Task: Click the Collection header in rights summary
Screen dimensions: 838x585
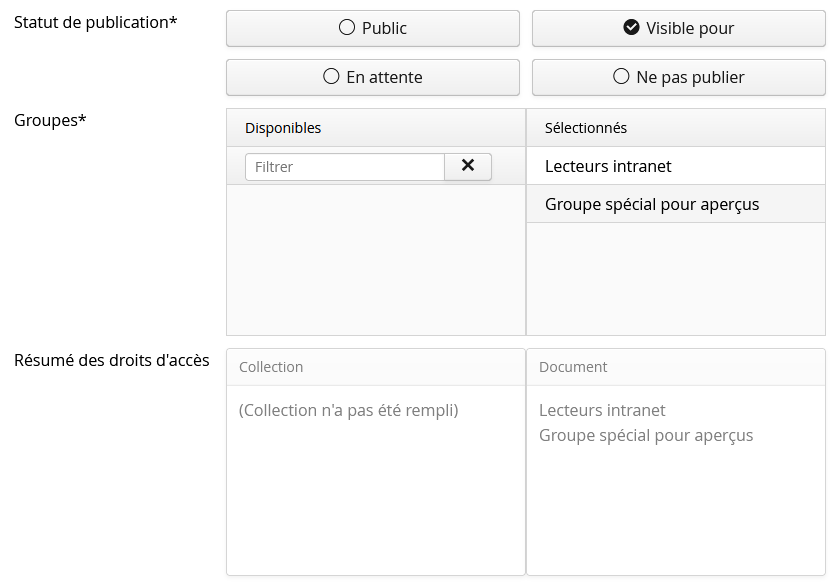Action: click(271, 367)
